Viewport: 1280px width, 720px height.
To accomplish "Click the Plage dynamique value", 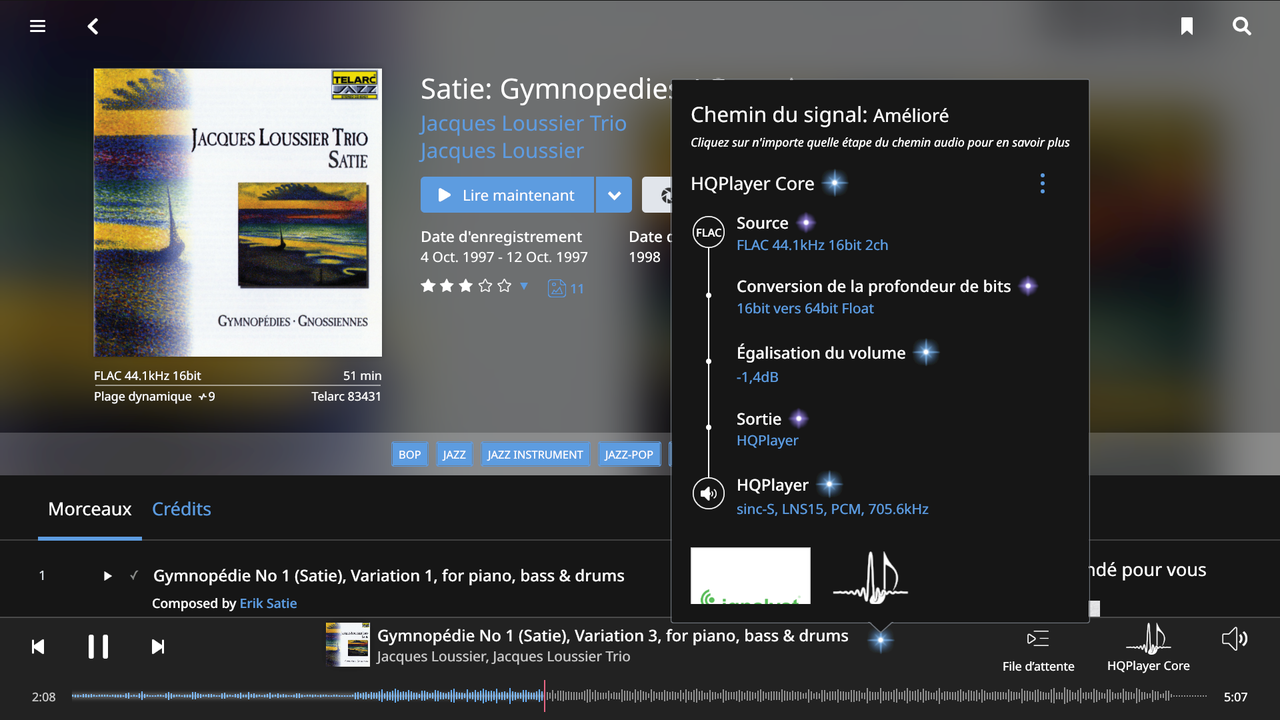I will click(206, 397).
